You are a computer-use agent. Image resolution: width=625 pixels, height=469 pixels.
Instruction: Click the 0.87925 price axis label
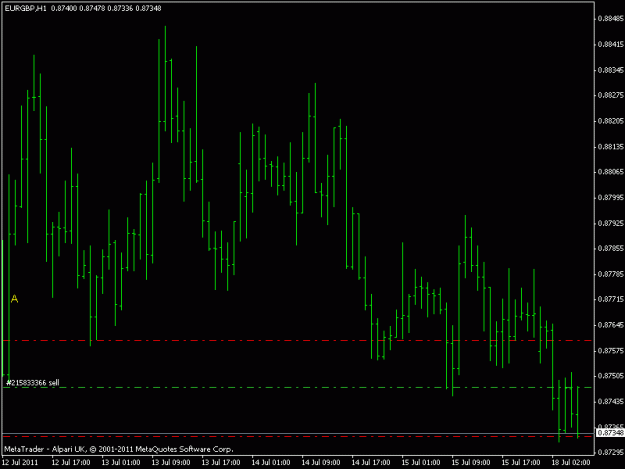(611, 223)
